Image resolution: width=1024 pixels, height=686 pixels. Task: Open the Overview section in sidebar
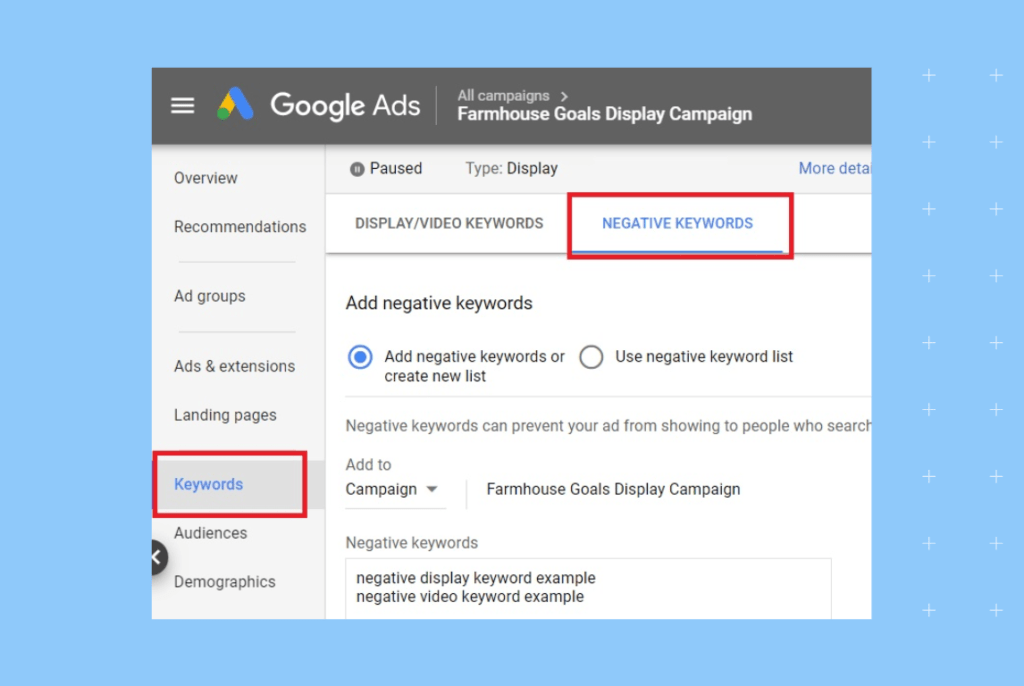coord(205,178)
